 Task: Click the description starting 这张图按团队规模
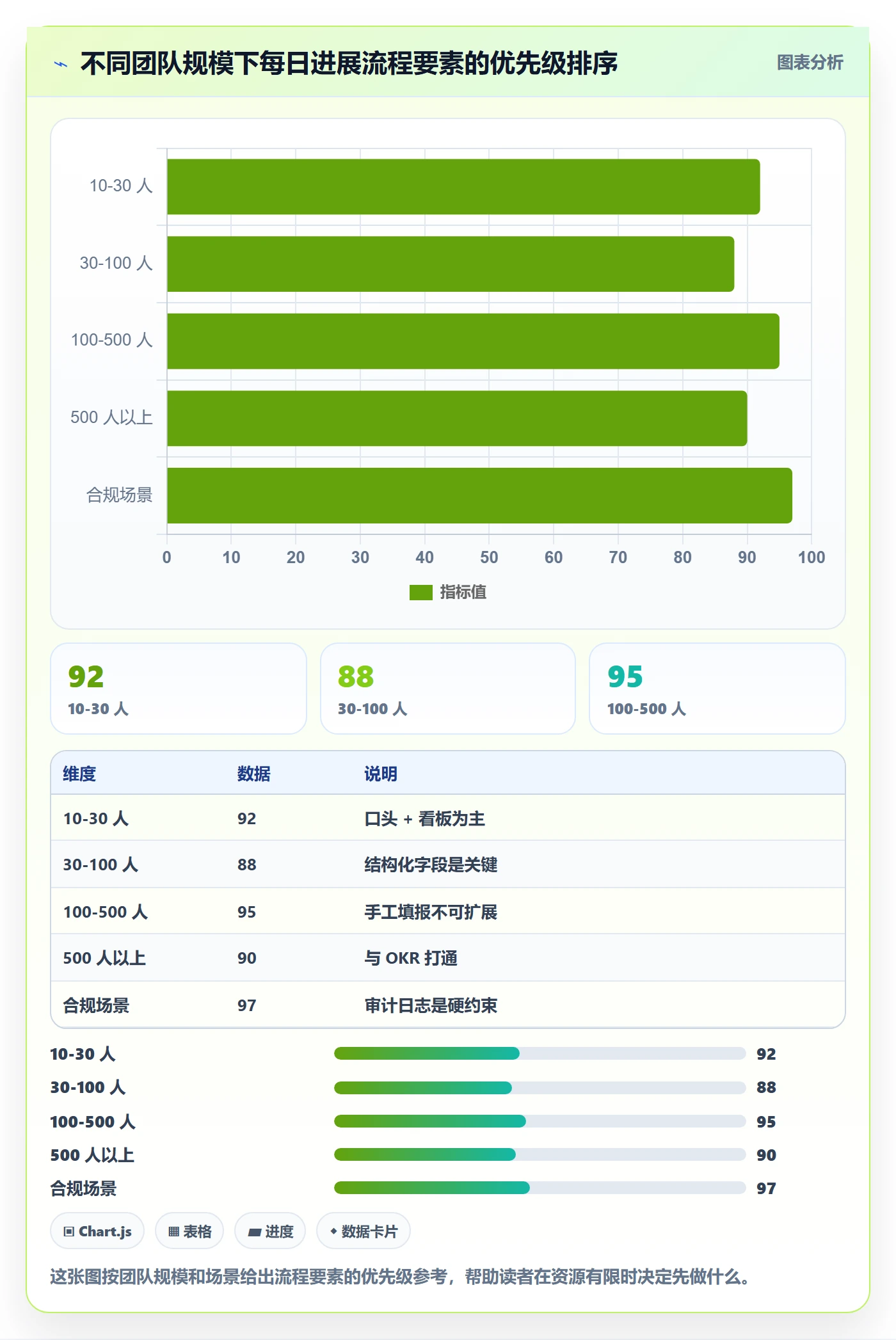tap(400, 1277)
